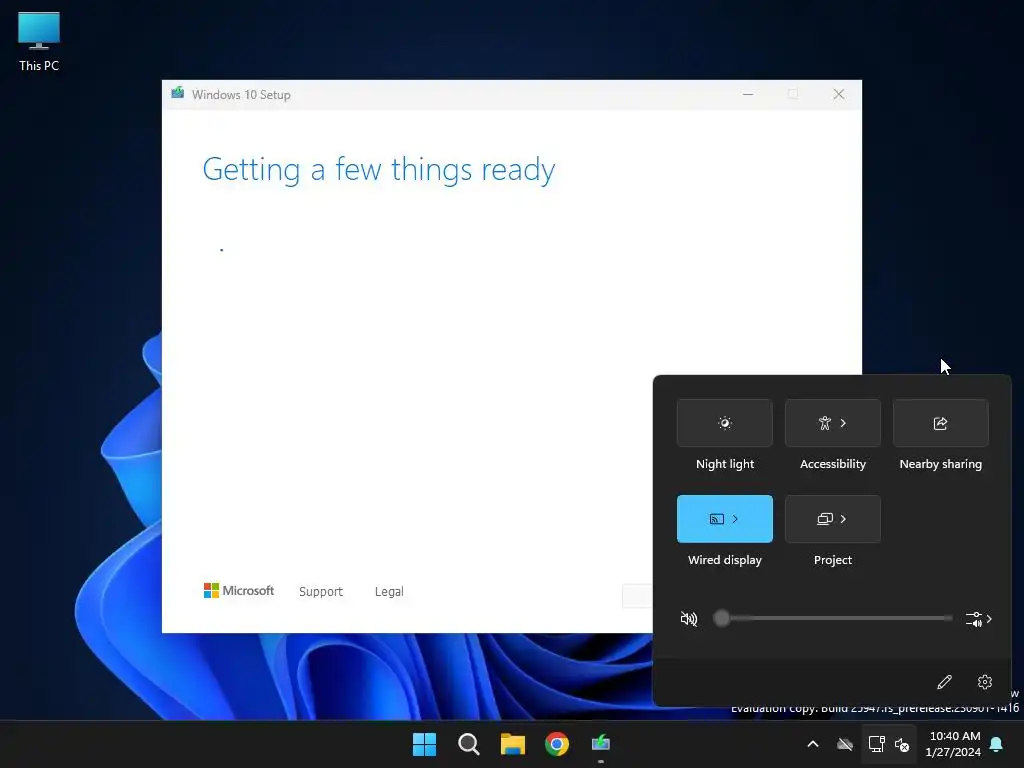Expand the Wired display chevron
The image size is (1024, 768).
[x=735, y=519]
